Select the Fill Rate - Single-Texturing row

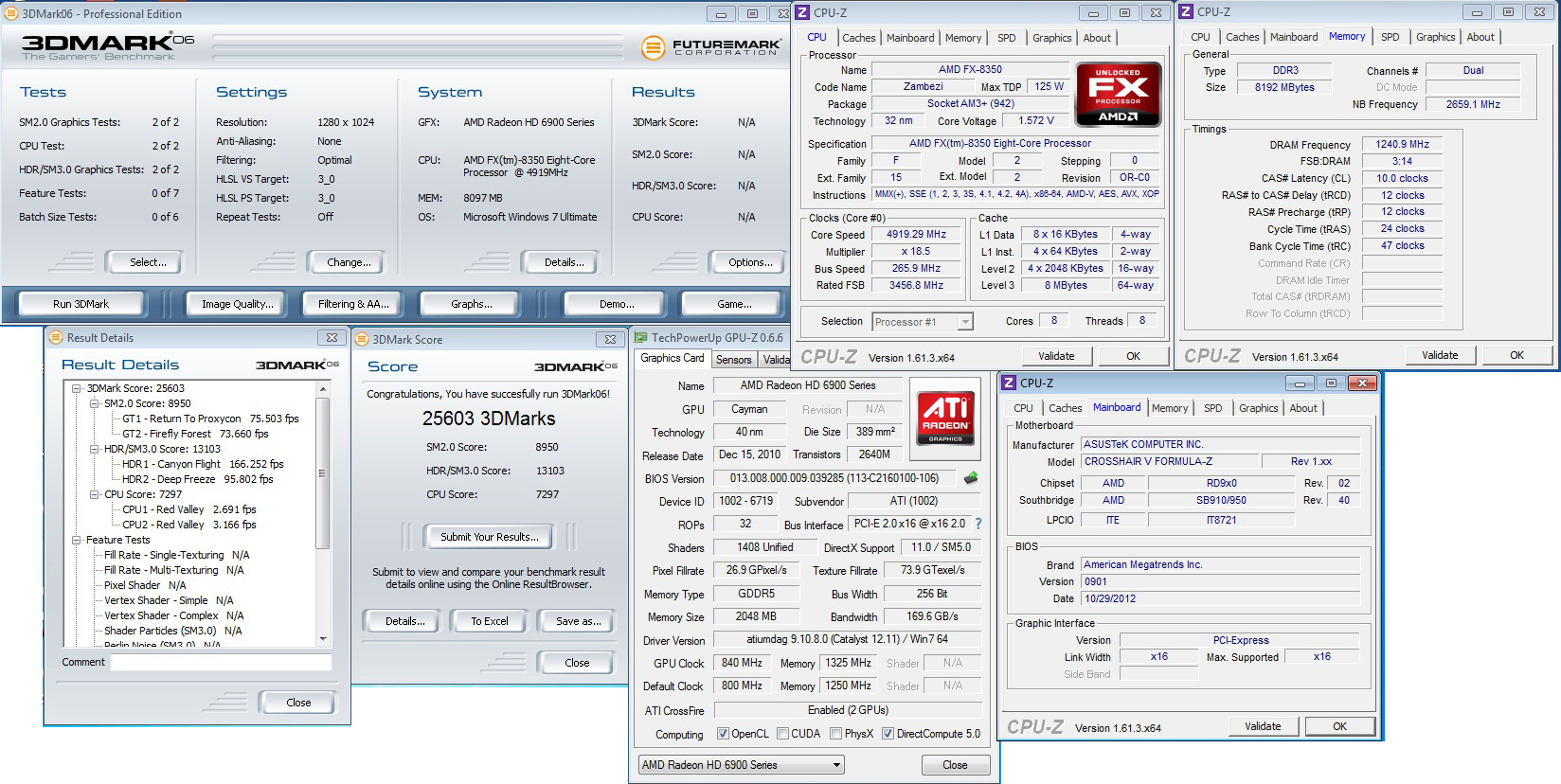click(177, 555)
